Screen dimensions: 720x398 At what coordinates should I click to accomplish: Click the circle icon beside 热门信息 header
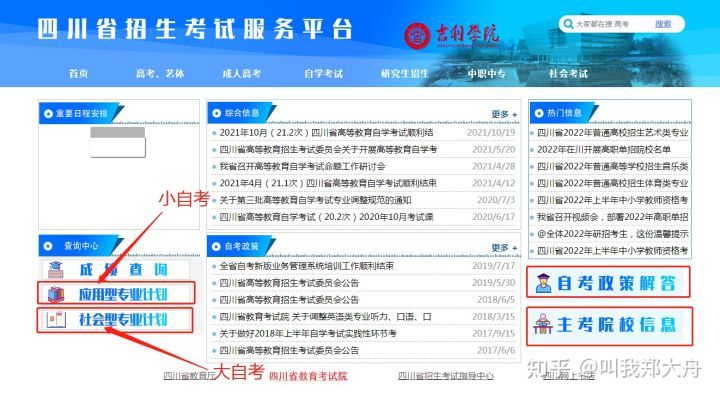click(x=539, y=113)
